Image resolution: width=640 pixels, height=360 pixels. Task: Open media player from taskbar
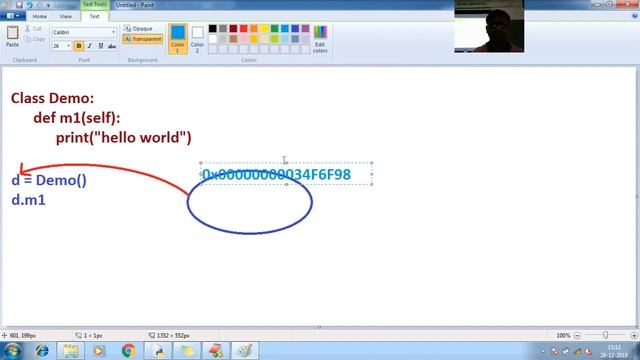pos(99,351)
